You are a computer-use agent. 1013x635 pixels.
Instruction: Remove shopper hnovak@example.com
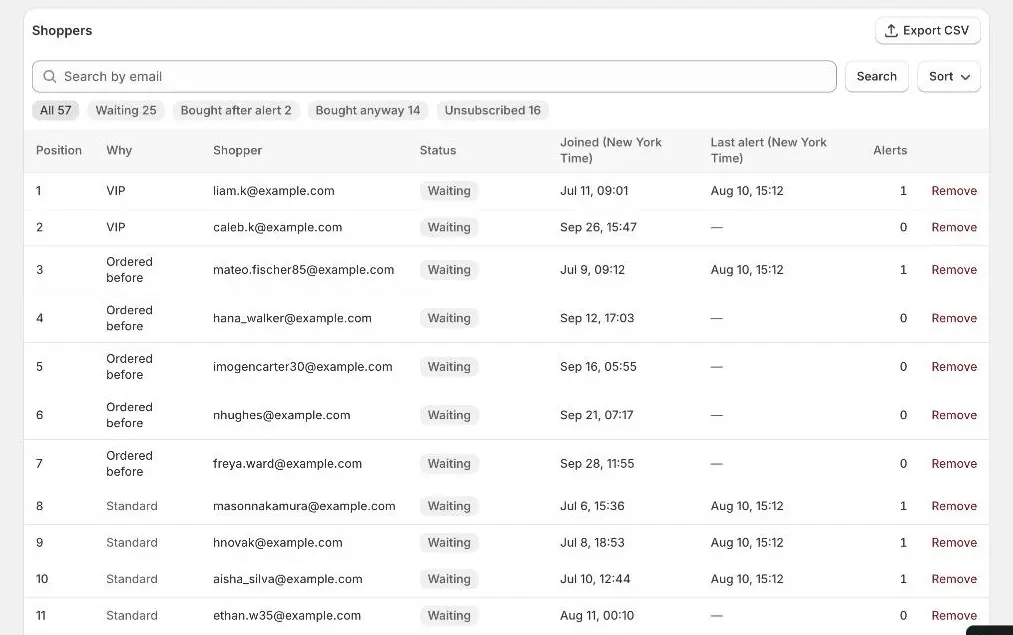pos(954,543)
